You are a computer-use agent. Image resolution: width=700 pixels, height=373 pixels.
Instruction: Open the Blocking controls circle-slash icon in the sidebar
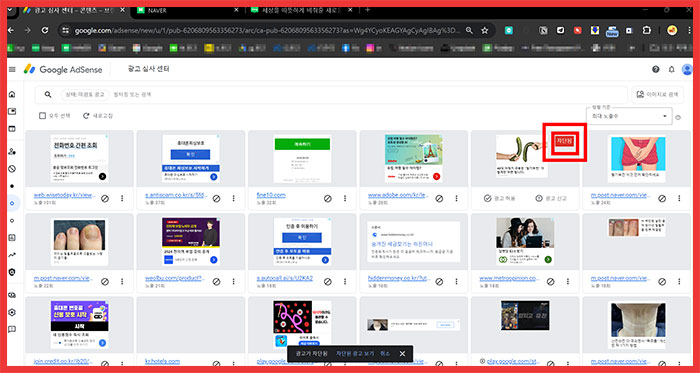[x=12, y=169]
